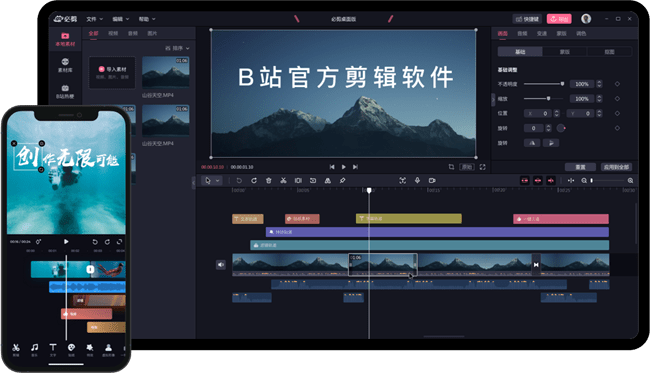The image size is (650, 374).
Task: Toggle the first red snapping button
Action: tap(525, 180)
